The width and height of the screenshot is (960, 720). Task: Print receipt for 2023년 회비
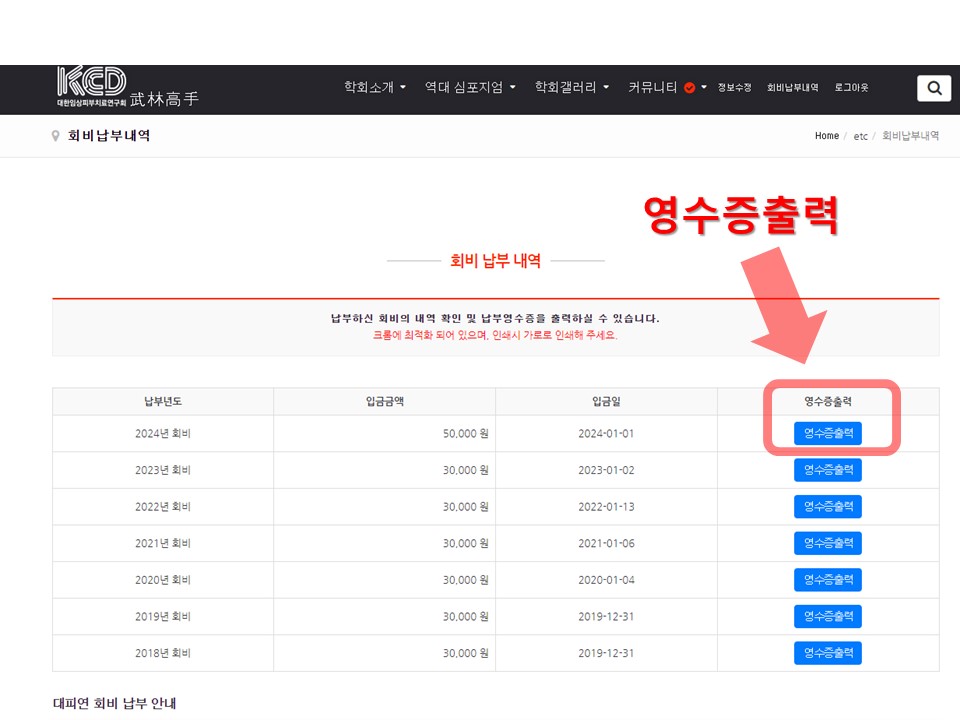(x=827, y=470)
